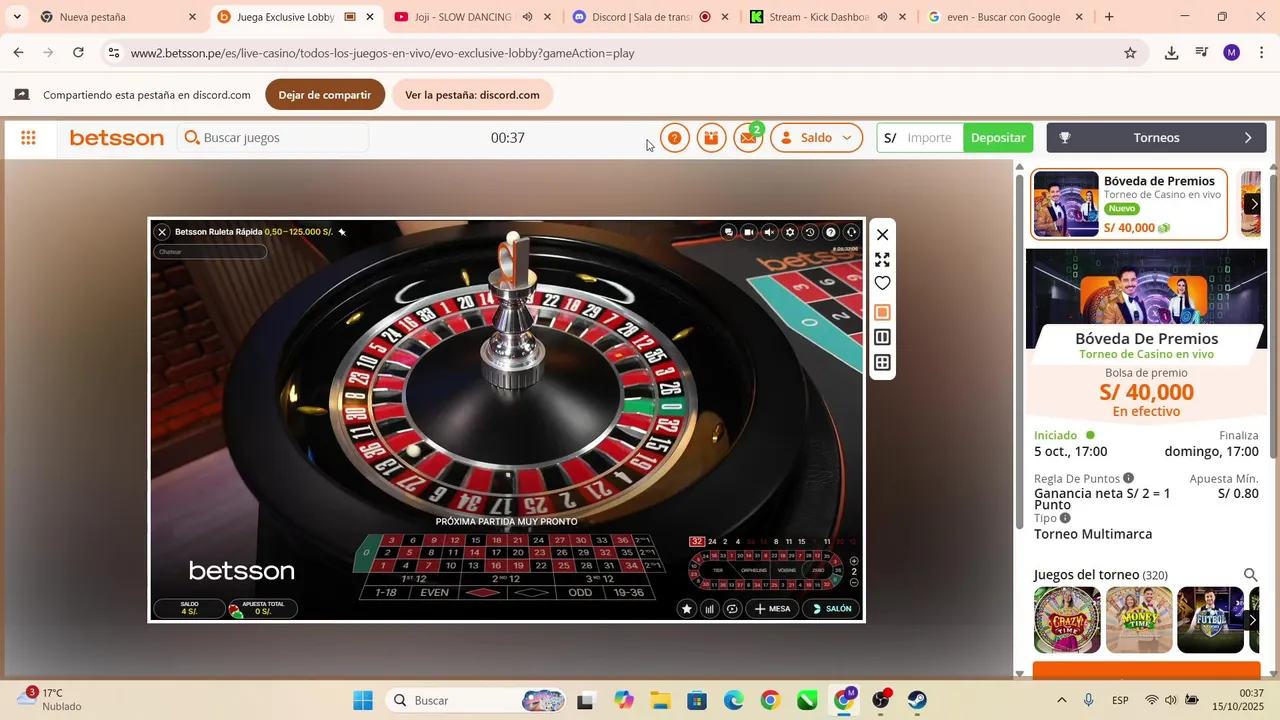The image size is (1280, 720).
Task: Open the statistics bar chart icon
Action: point(710,608)
